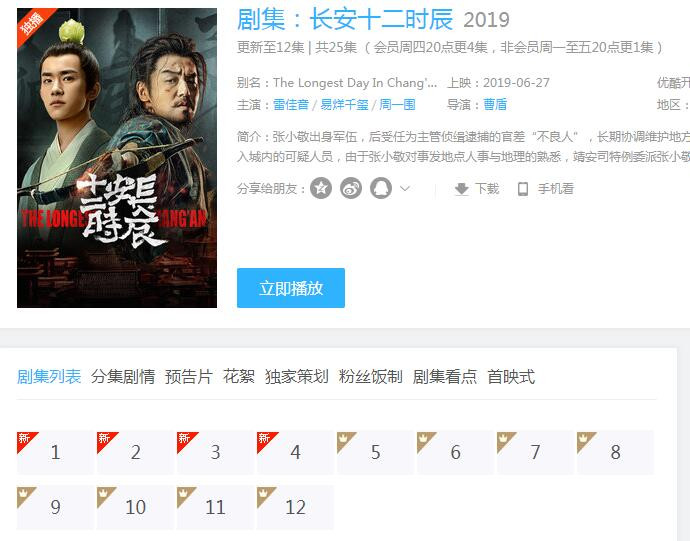
Task: Open actor link 雷佳音
Action: click(291, 105)
